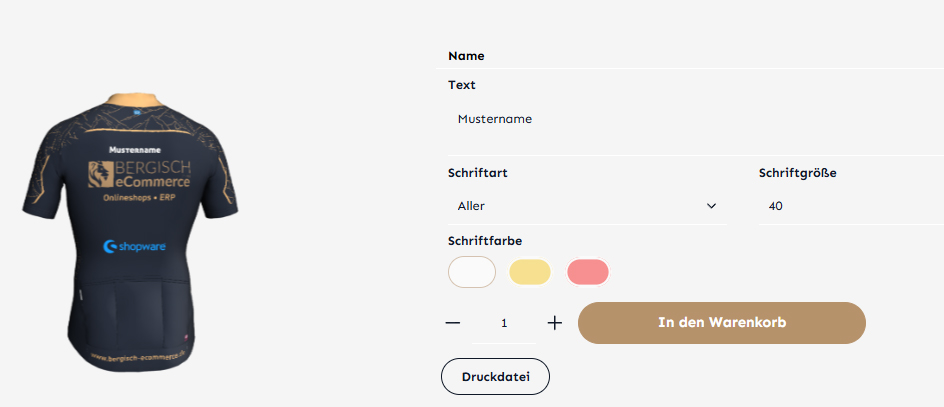Image resolution: width=944 pixels, height=407 pixels.
Task: Add item with In den Warenkorb
Action: [x=721, y=323]
